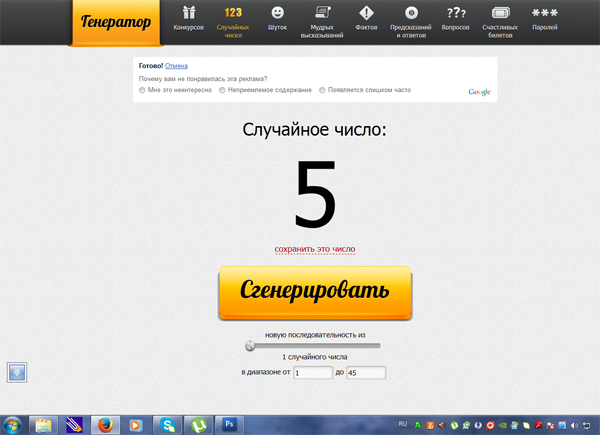This screenshot has height=435, width=600.
Task: Click the Google logo in the ad box
Action: click(479, 92)
